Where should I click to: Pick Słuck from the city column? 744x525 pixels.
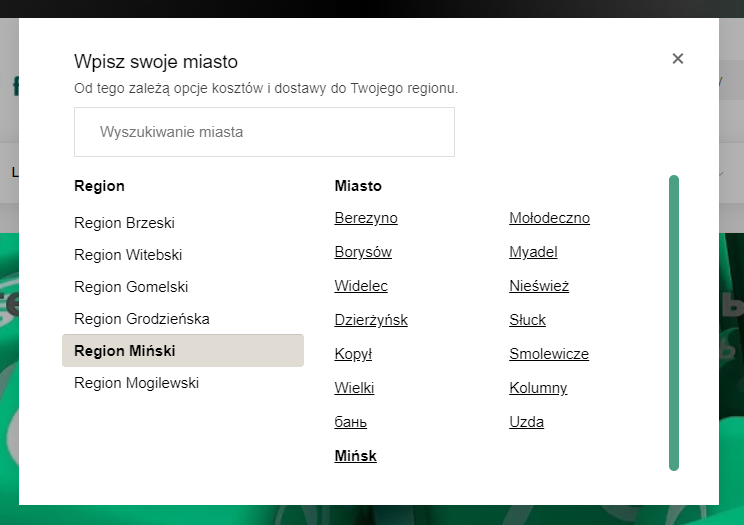527,320
